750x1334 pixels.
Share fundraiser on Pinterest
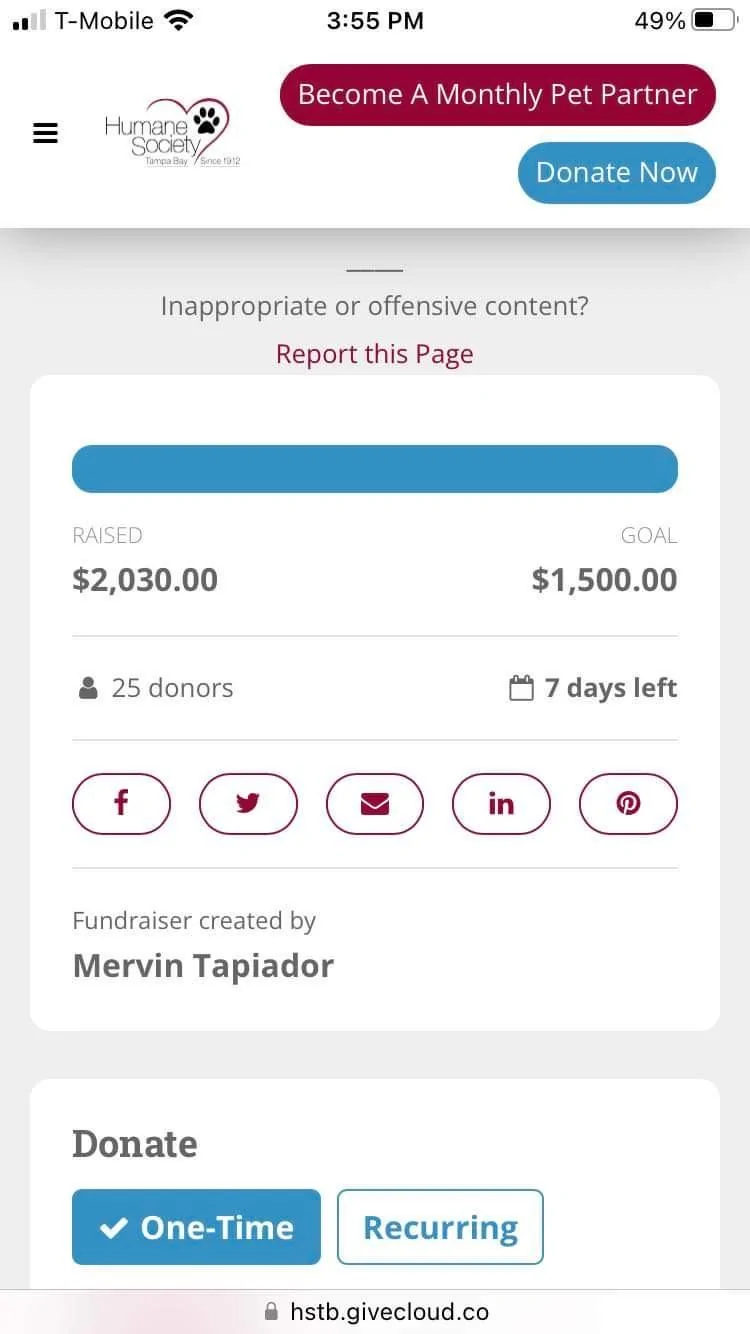pyautogui.click(x=628, y=803)
